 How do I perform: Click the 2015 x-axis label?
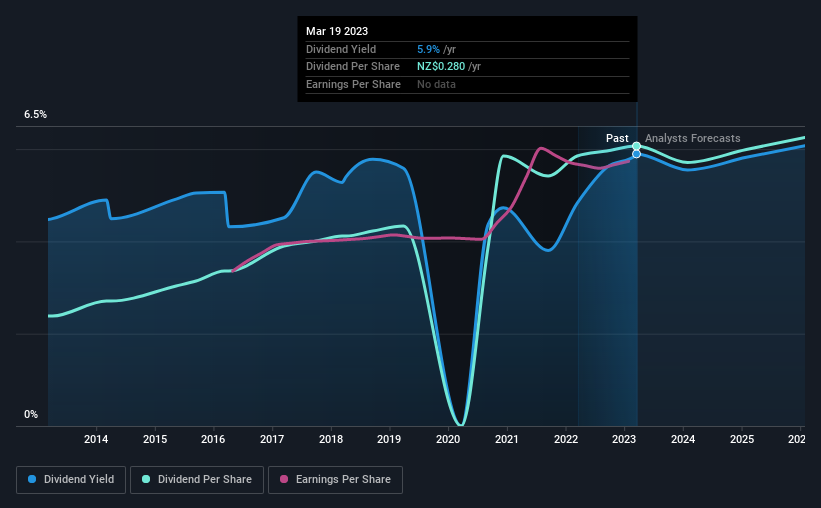click(x=155, y=439)
